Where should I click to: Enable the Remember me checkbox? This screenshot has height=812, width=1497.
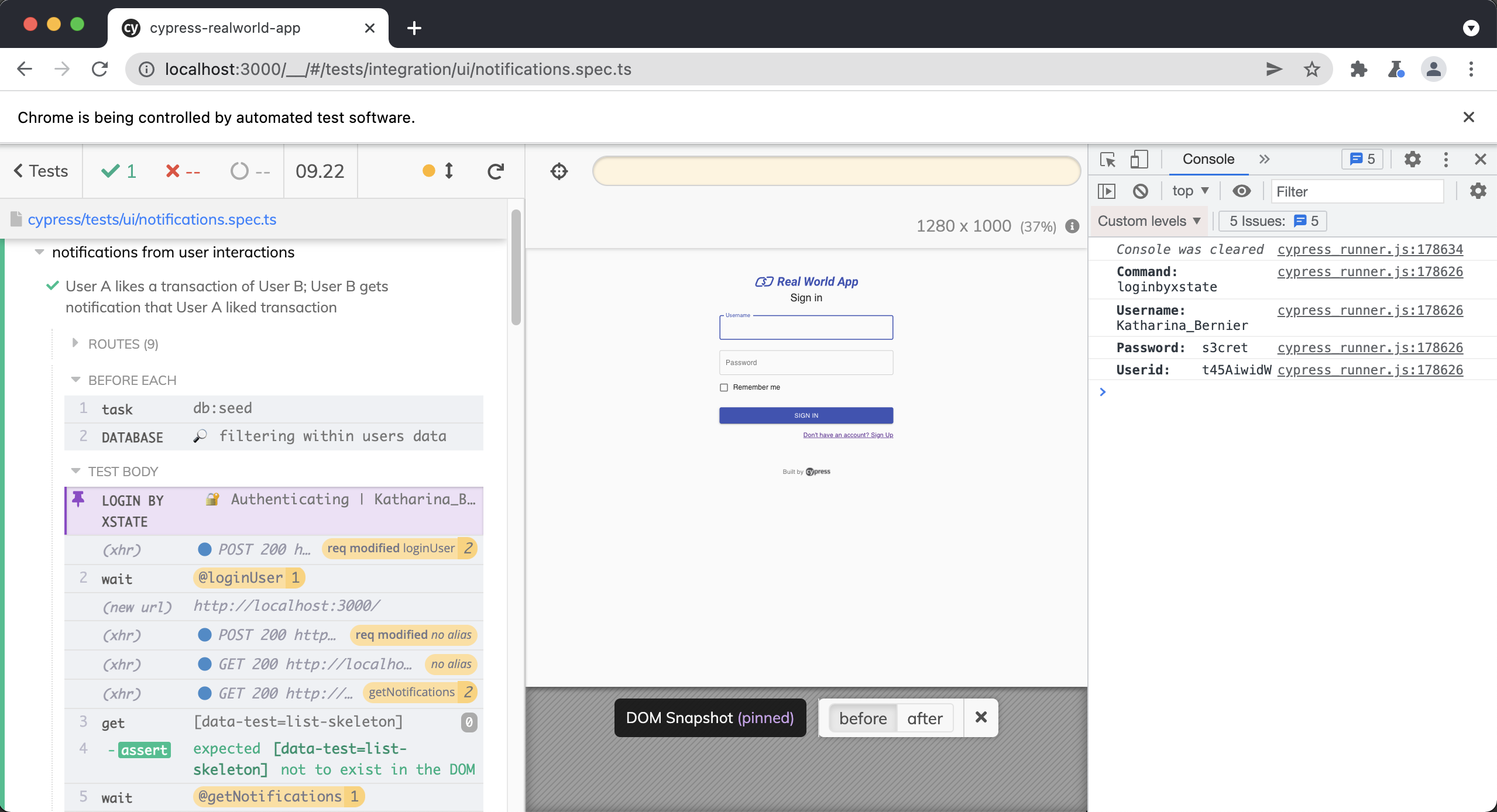(x=723, y=387)
